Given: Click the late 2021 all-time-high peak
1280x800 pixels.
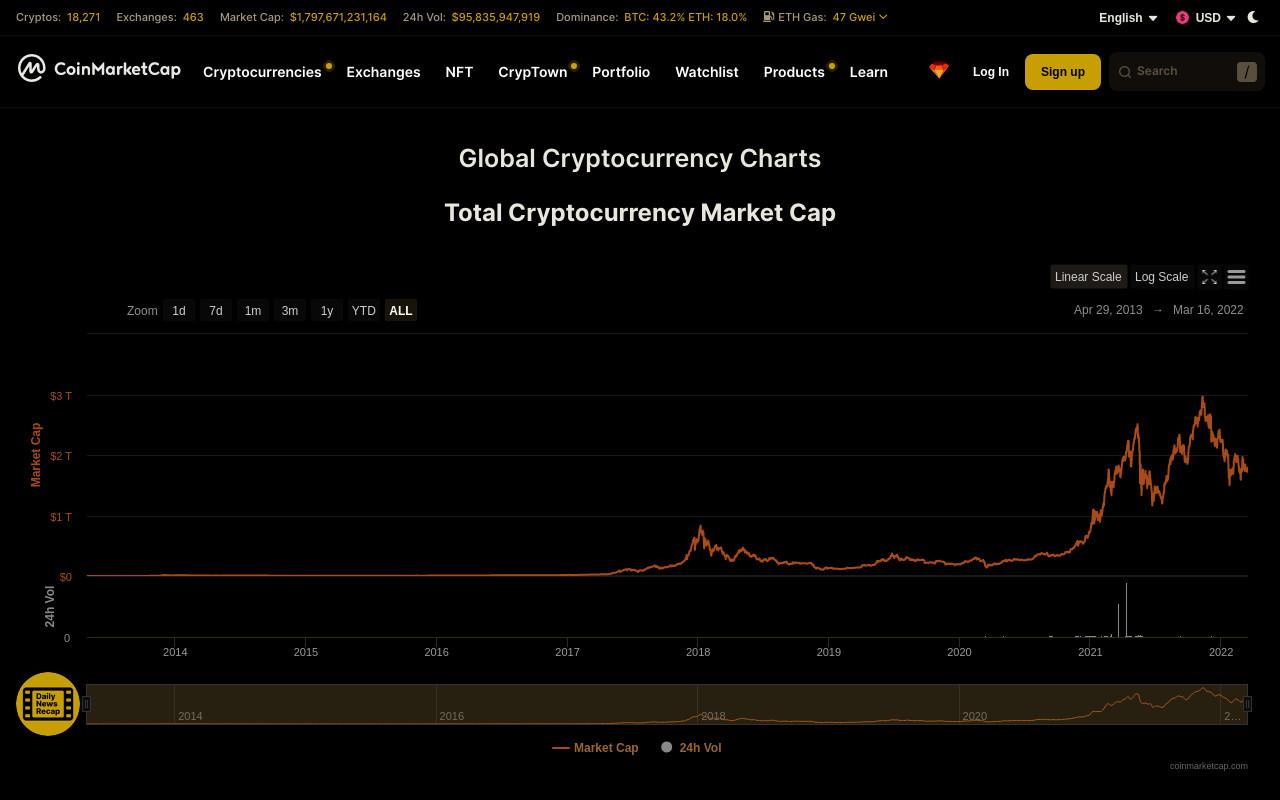Looking at the screenshot, I should [x=1202, y=398].
